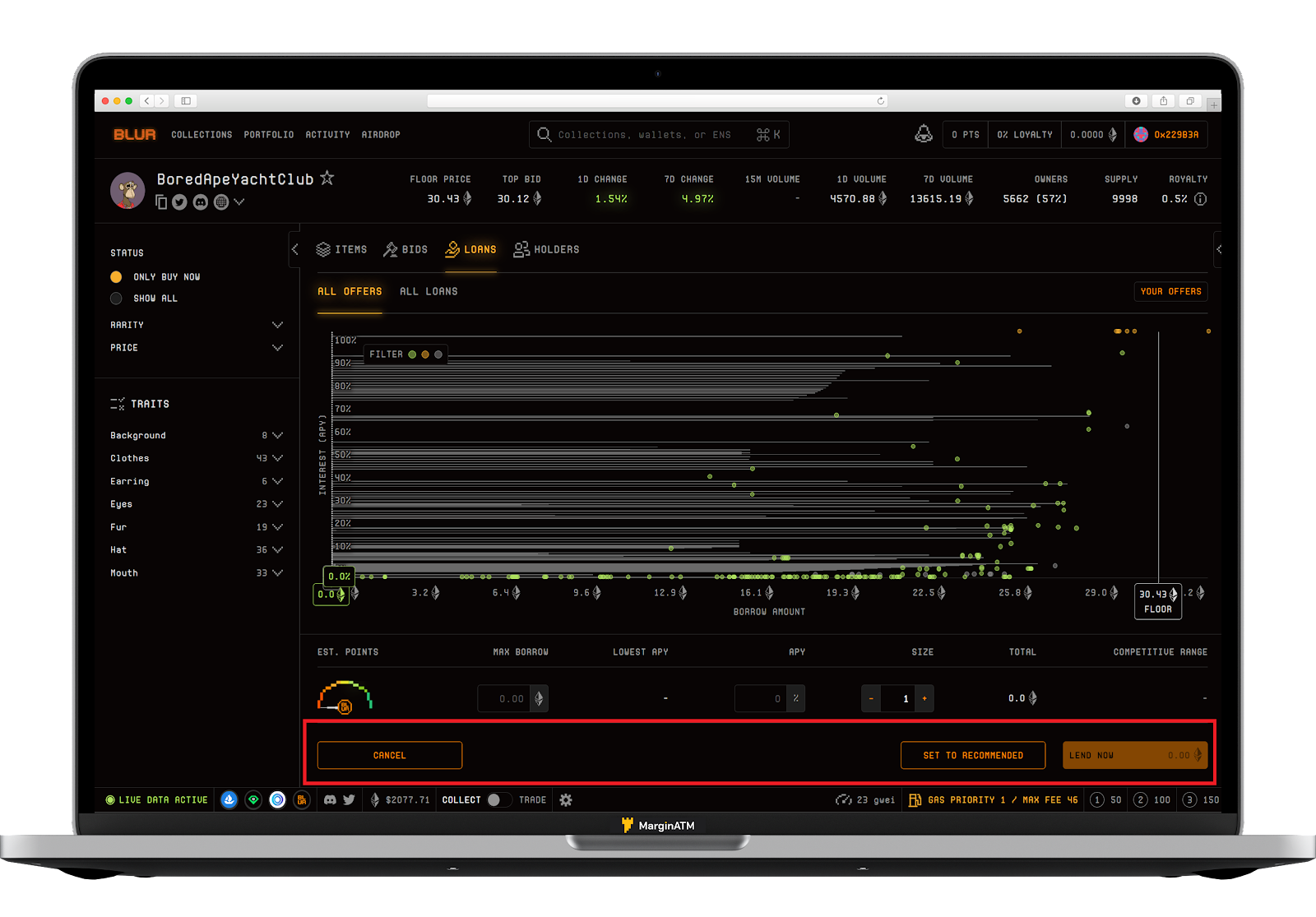Click the BLUR logo

click(135, 134)
